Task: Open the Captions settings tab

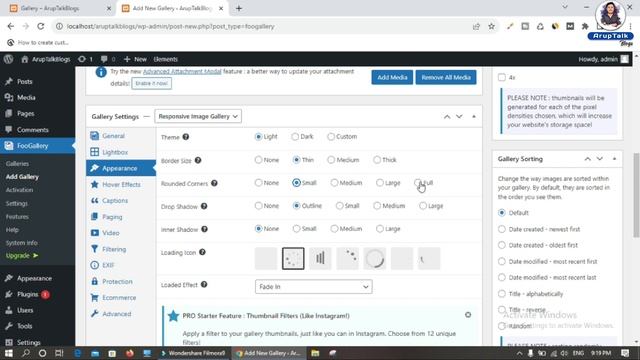Action: [x=115, y=201]
